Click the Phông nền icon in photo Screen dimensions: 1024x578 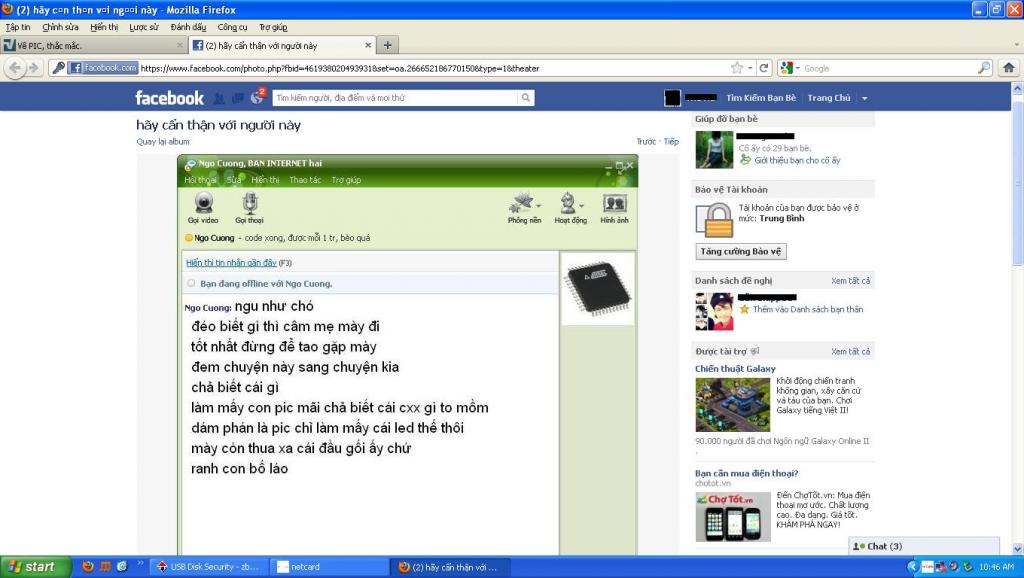(522, 204)
